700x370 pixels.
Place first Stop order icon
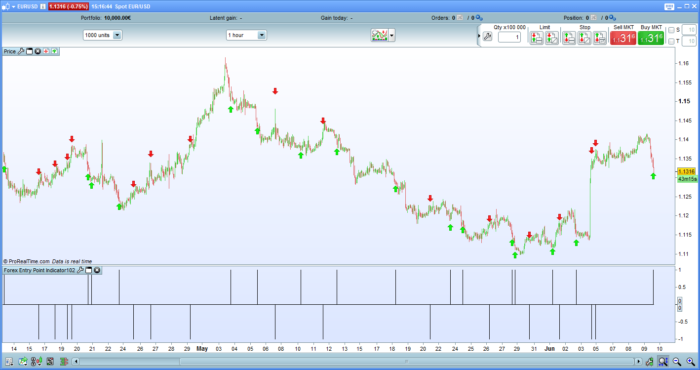(x=569, y=38)
